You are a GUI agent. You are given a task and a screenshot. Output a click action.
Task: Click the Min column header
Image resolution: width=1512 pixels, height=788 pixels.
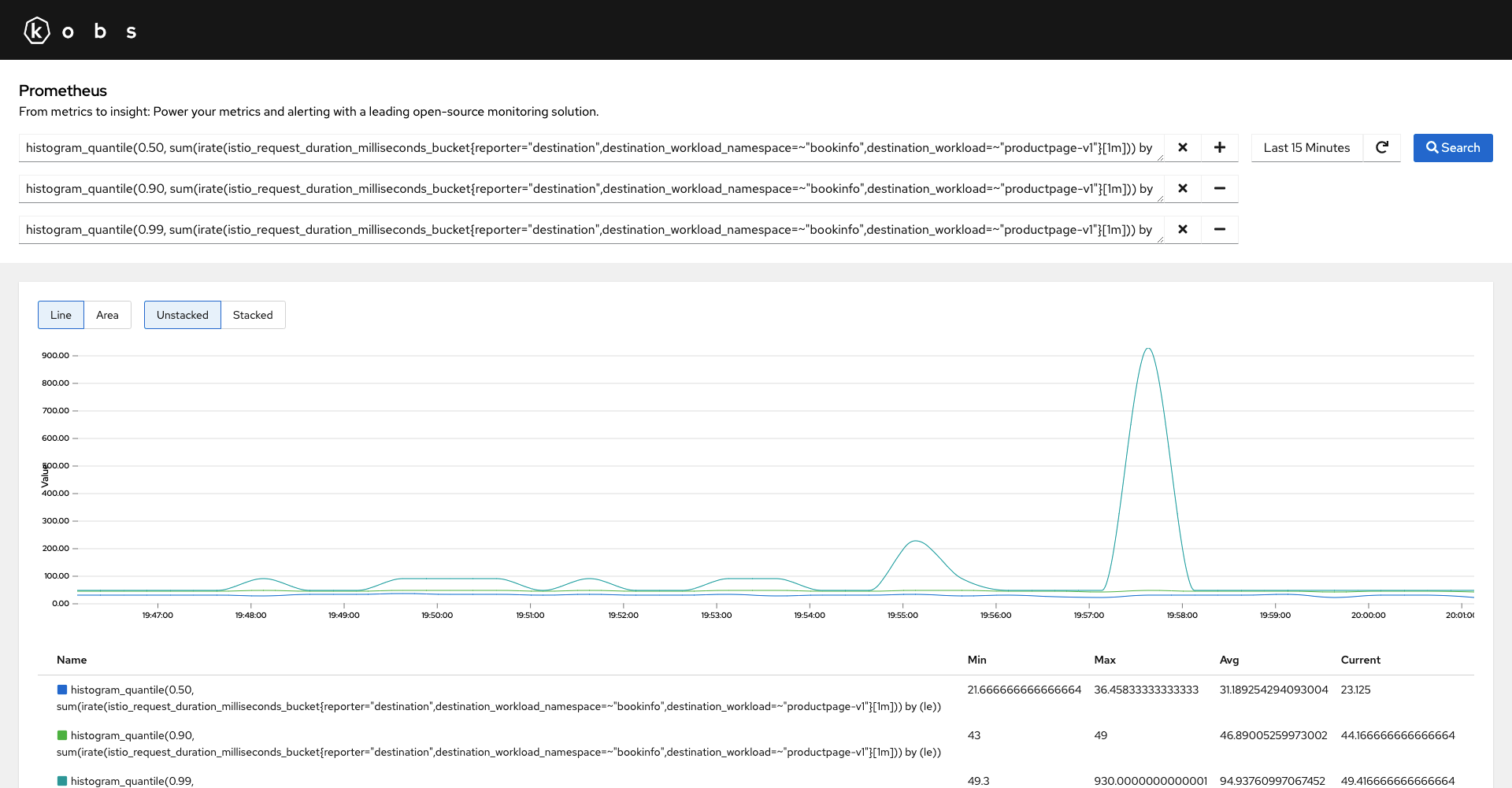[976, 660]
